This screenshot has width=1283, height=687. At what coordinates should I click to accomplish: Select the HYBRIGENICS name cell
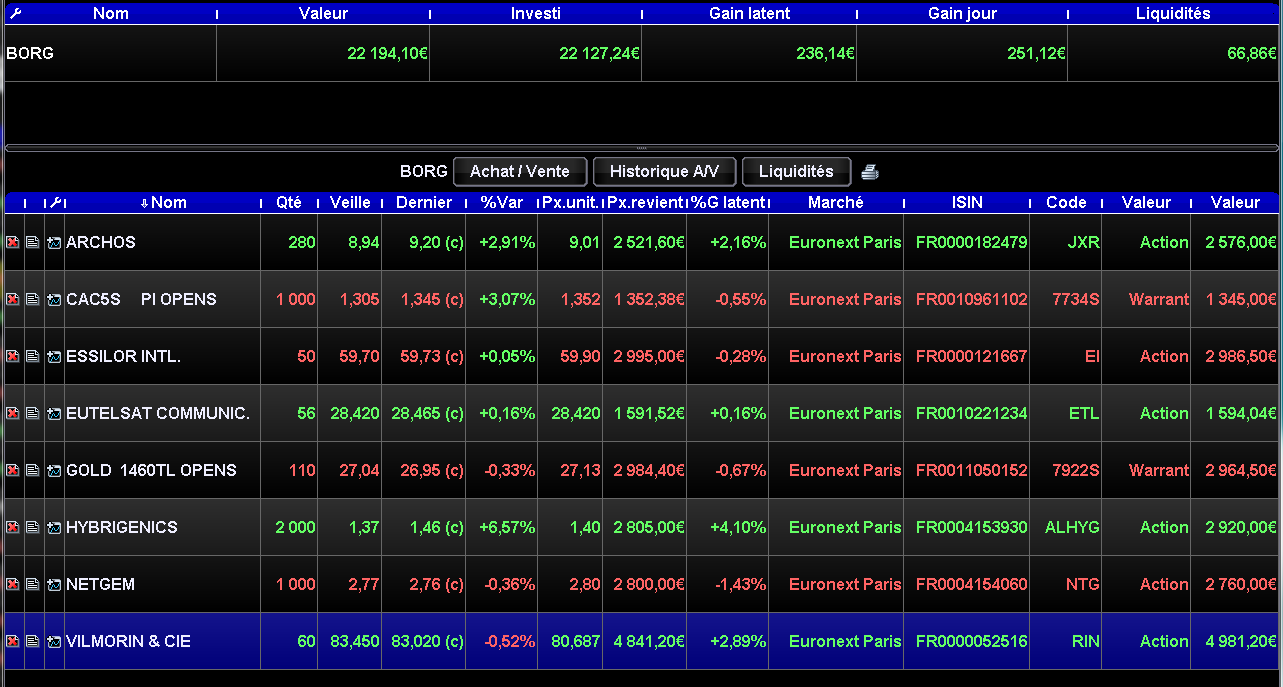(x=162, y=528)
